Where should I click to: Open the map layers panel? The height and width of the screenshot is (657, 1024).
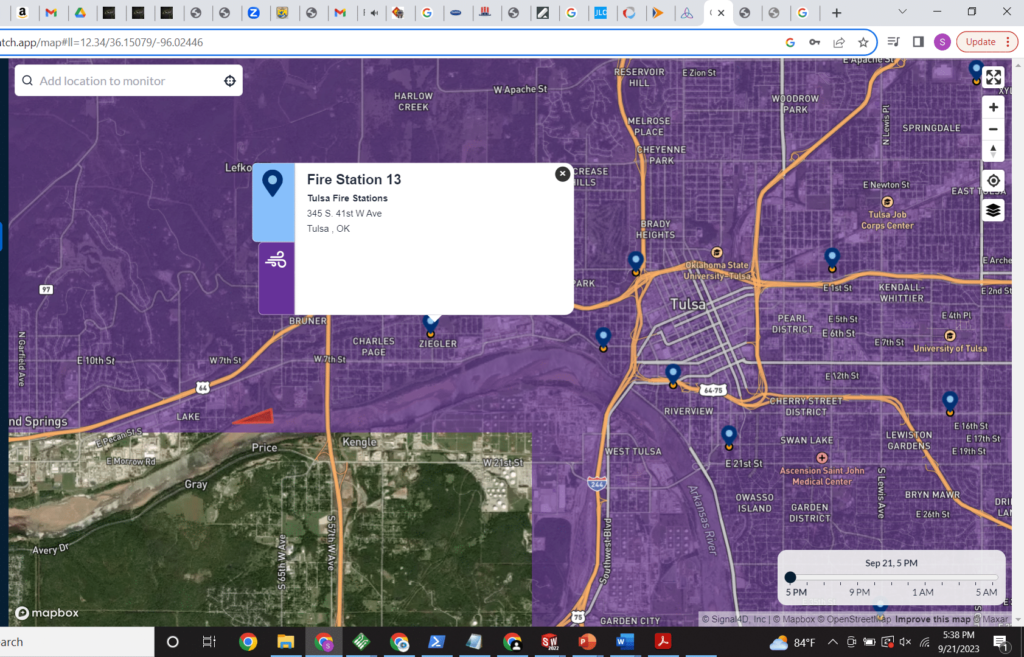coord(993,210)
